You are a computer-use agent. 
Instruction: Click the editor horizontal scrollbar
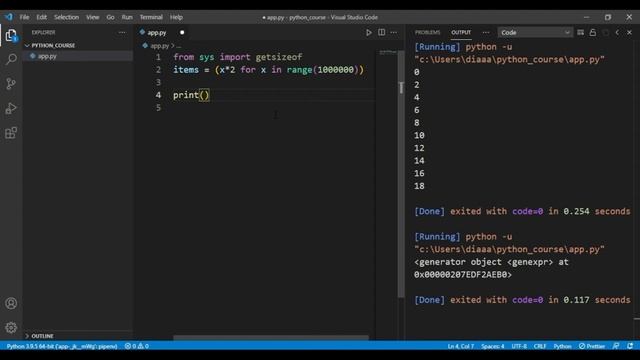(271, 338)
